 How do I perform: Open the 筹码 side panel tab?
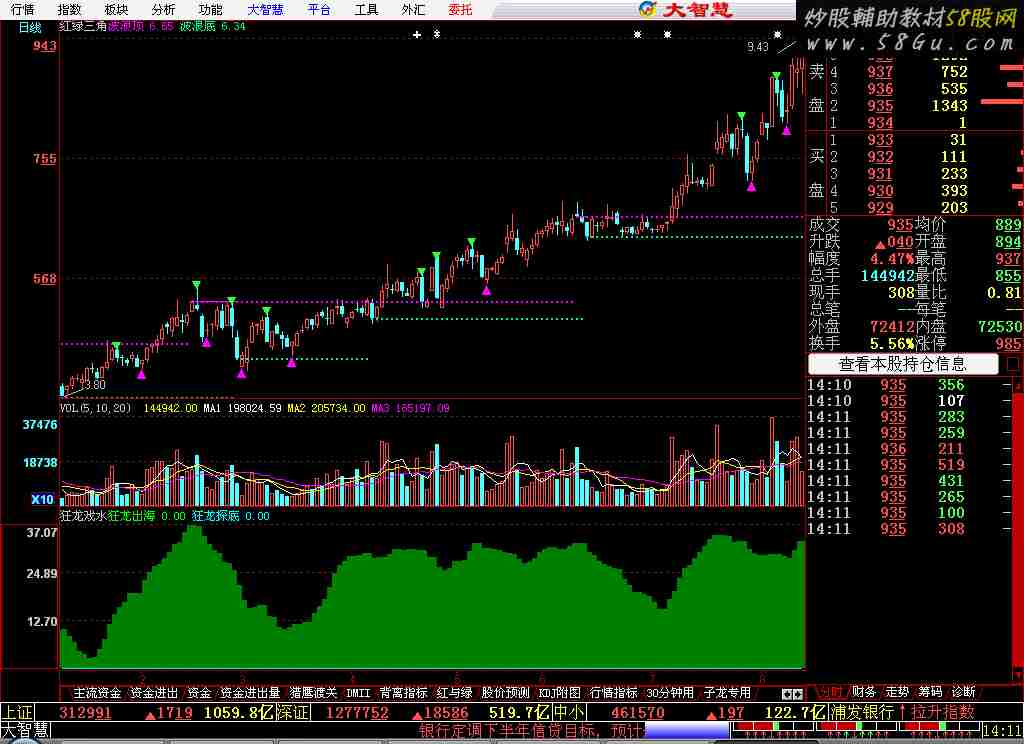[931, 691]
